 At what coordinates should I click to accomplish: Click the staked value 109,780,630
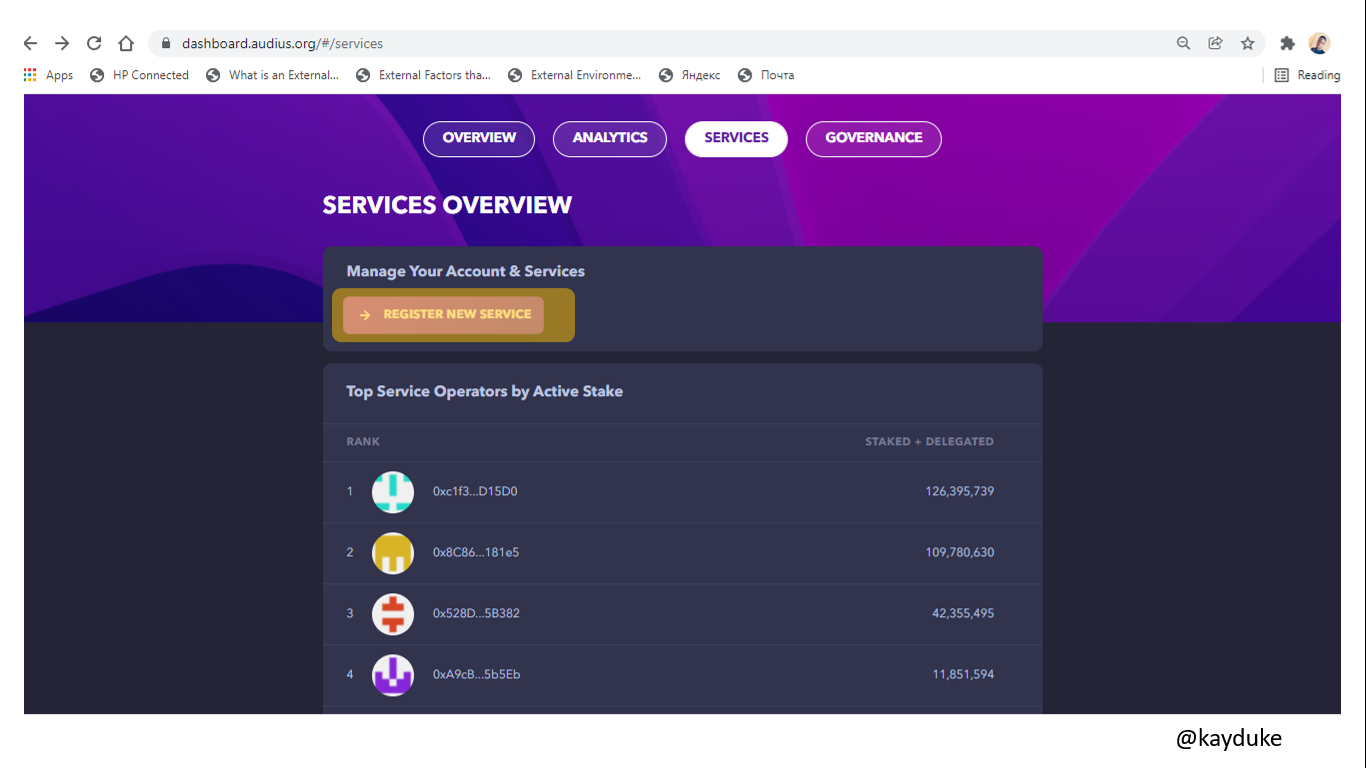(960, 552)
